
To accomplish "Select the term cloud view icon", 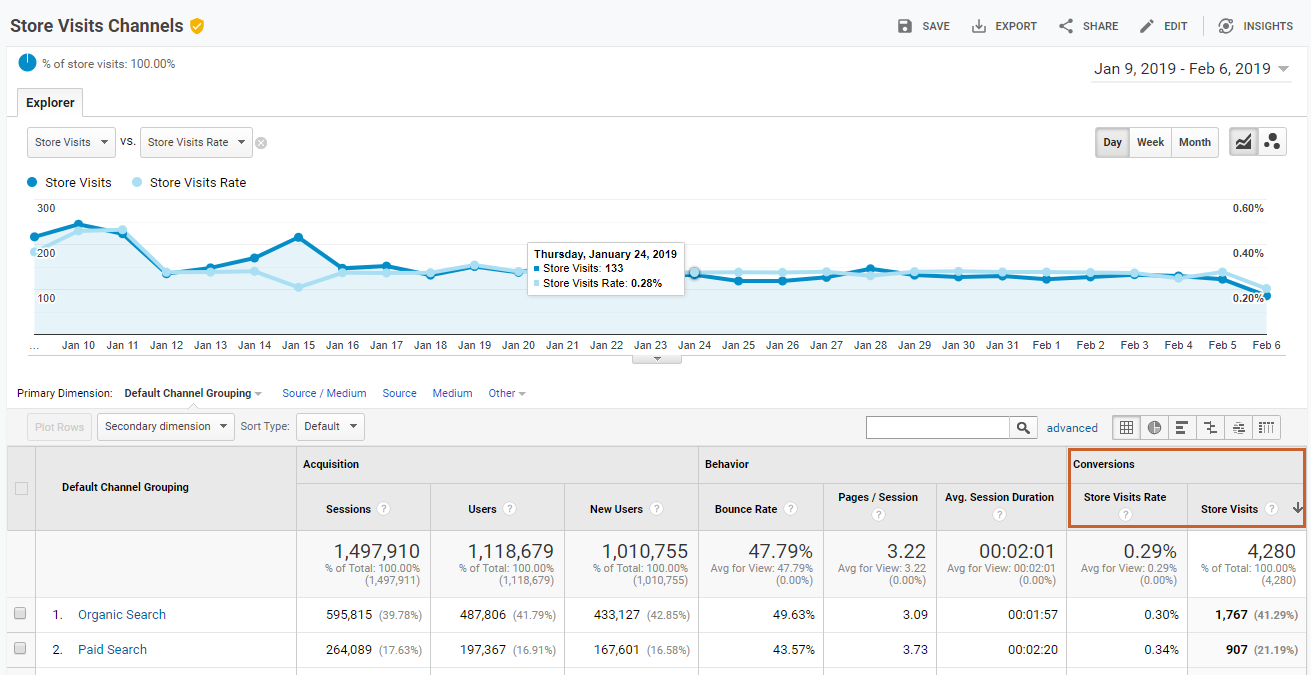I will tap(1238, 427).
